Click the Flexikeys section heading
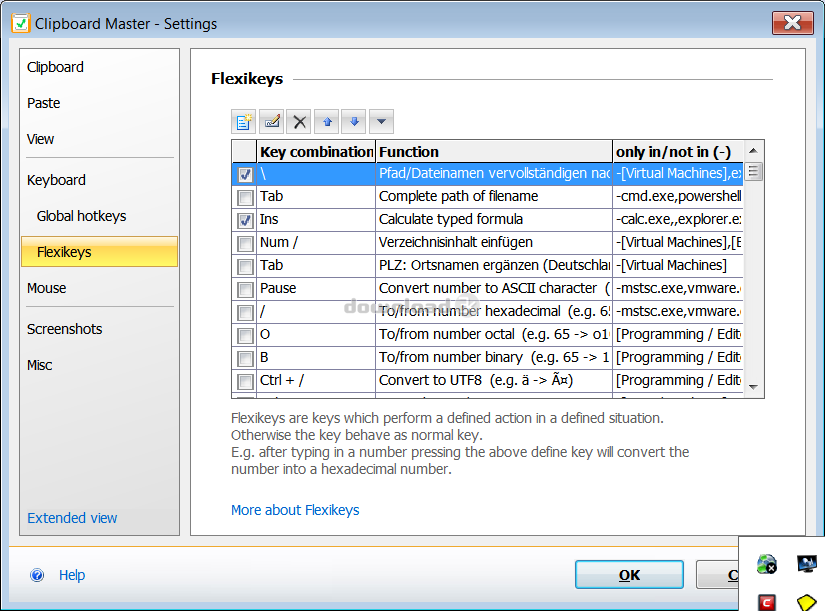This screenshot has width=825, height=611. (x=247, y=79)
